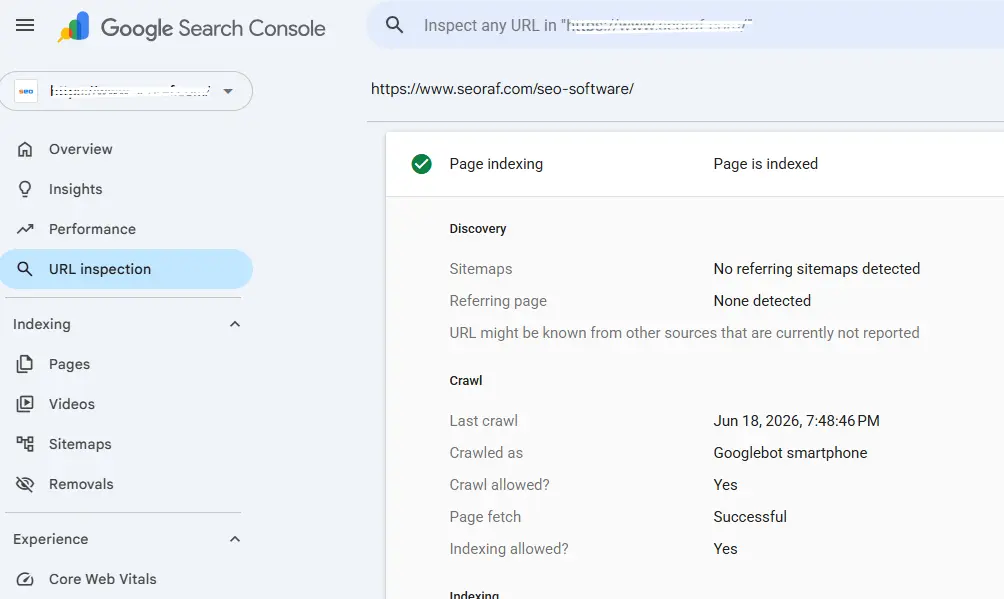Click the Pages documents icon
Image resolution: width=1004 pixels, height=599 pixels.
click(25, 364)
